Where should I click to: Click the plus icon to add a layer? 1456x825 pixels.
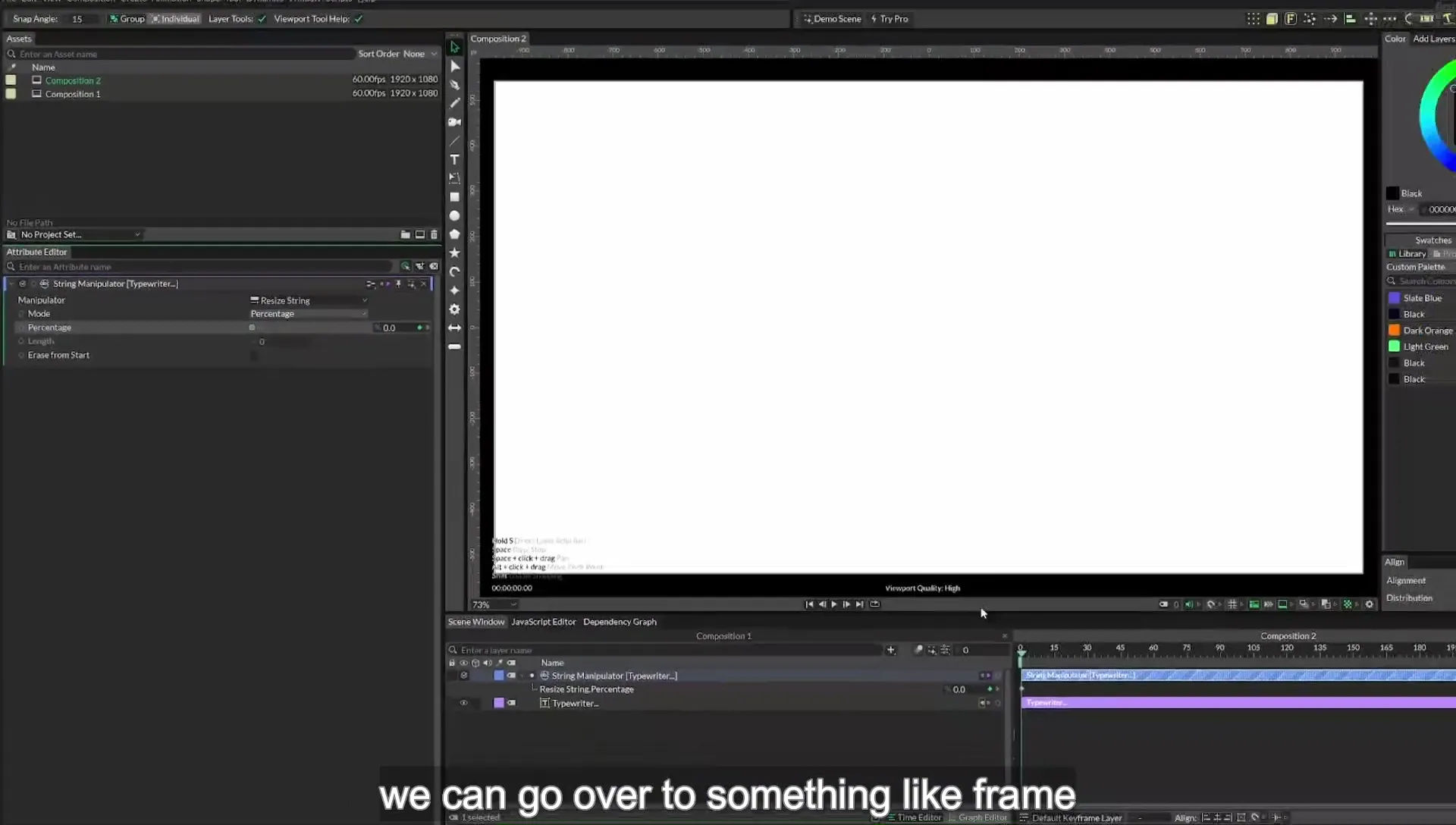[x=891, y=650]
